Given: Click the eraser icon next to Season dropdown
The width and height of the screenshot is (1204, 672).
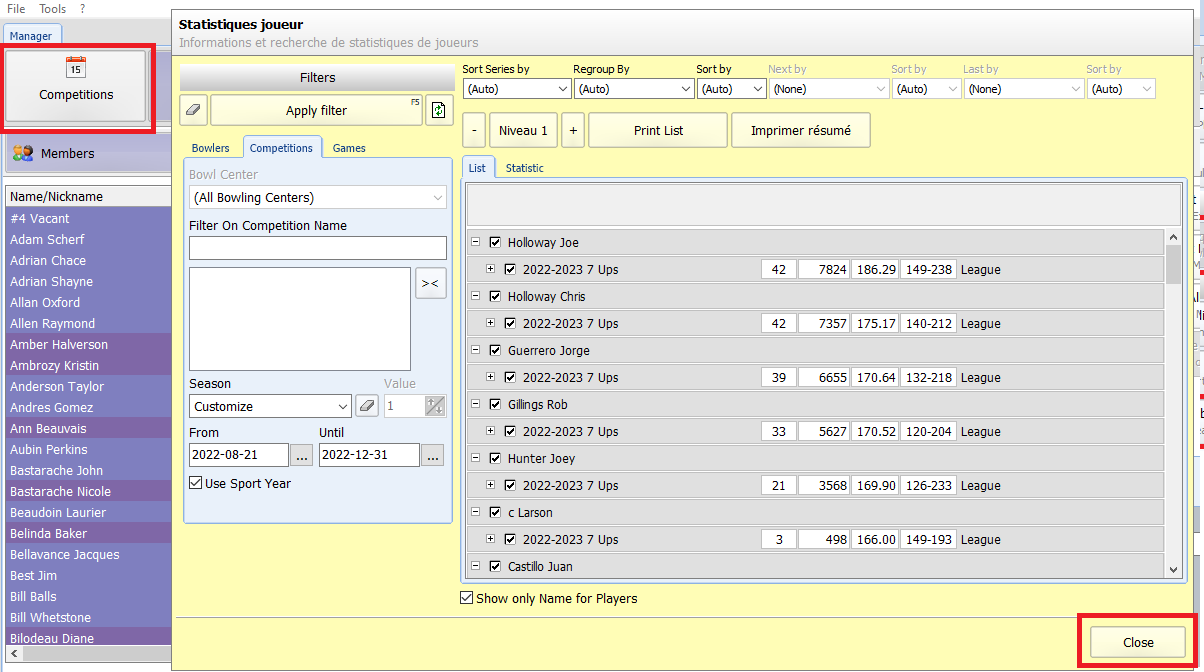Looking at the screenshot, I should pyautogui.click(x=367, y=406).
